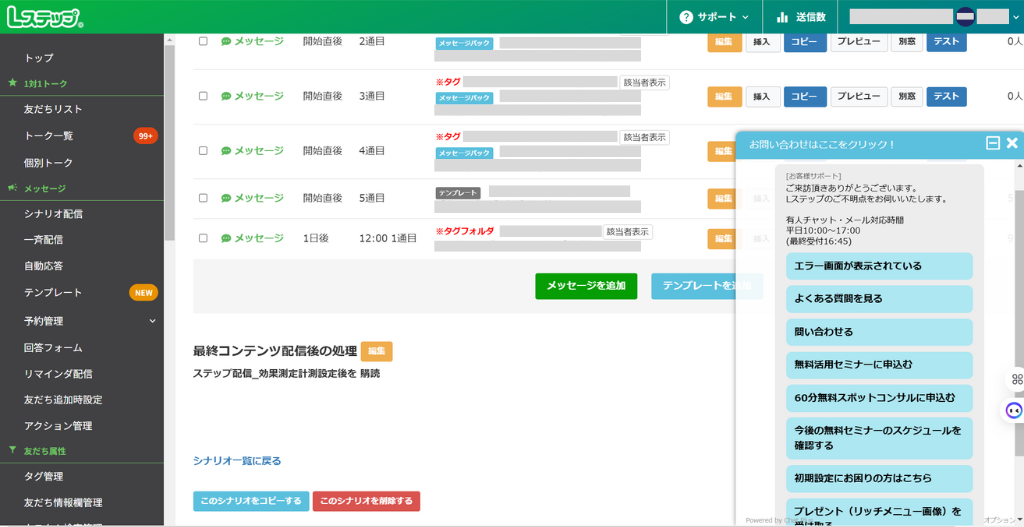
Task: Click the green メッセージを追加 button
Action: (586, 286)
